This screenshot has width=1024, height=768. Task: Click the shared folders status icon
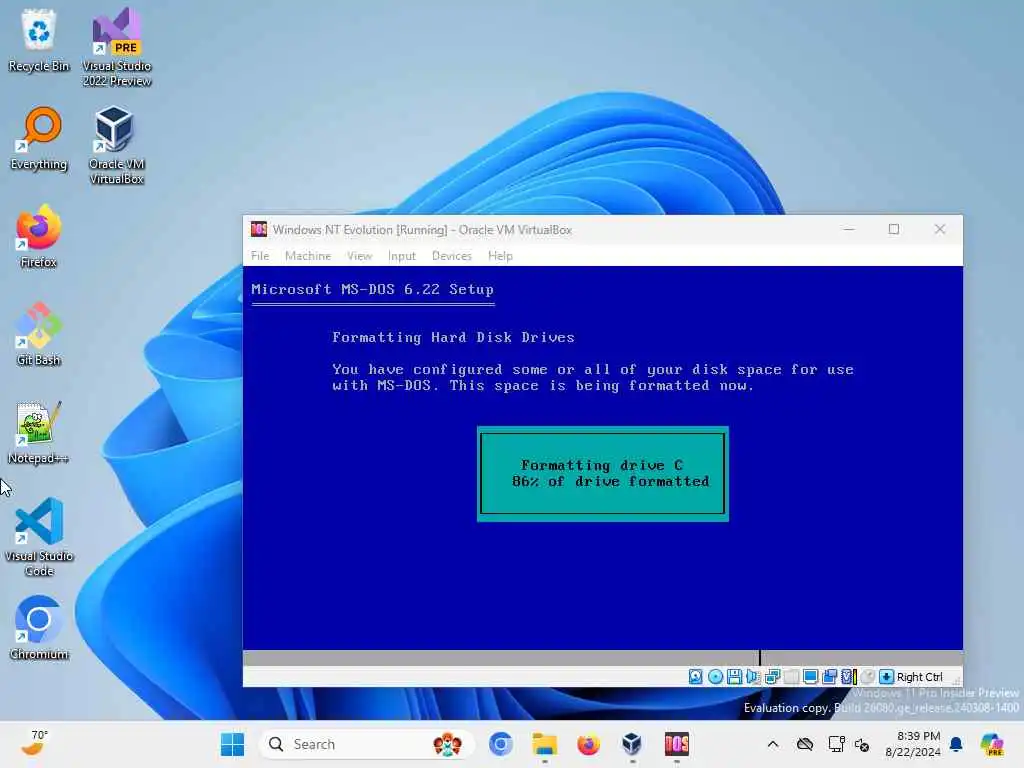point(829,677)
